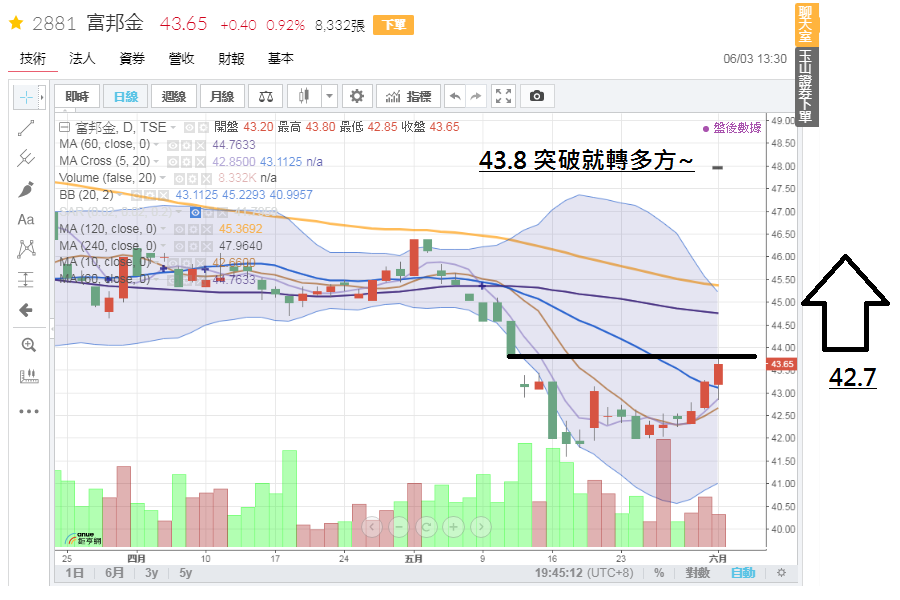Expand the cursor tool options arrow
The image size is (900, 600).
41,98
